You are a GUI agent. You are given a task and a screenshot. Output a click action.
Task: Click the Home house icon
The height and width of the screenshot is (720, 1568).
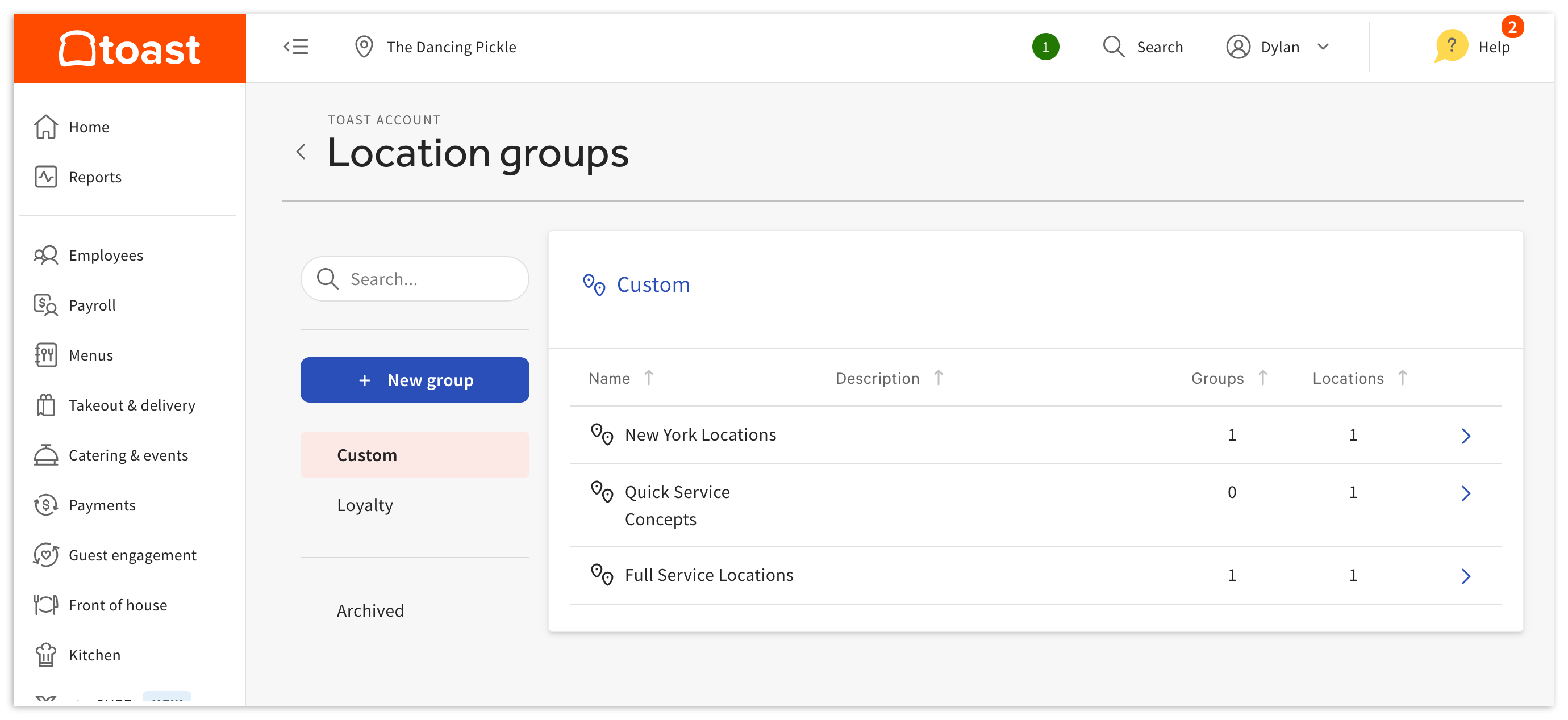click(45, 127)
